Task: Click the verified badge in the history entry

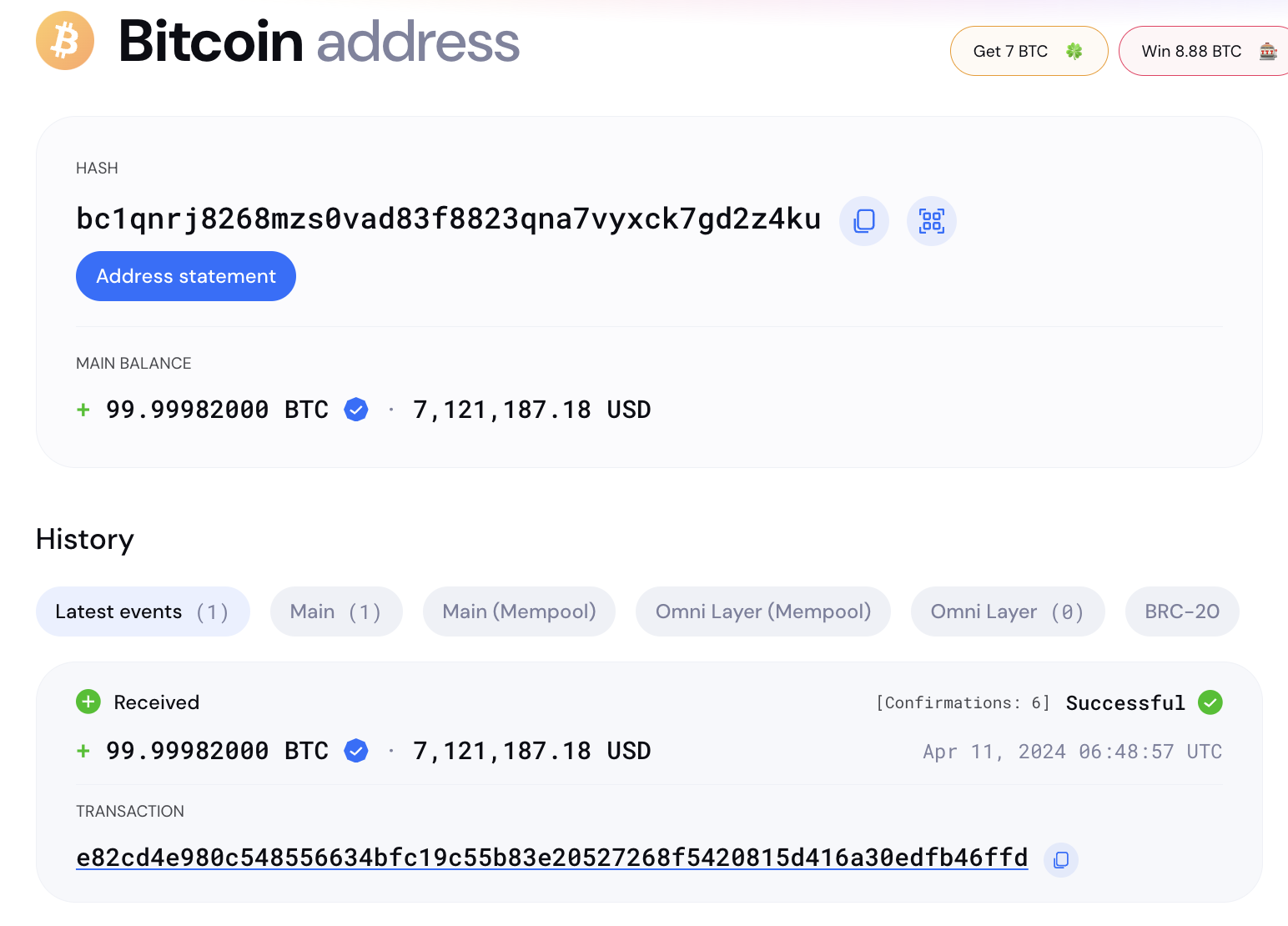Action: 356,751
